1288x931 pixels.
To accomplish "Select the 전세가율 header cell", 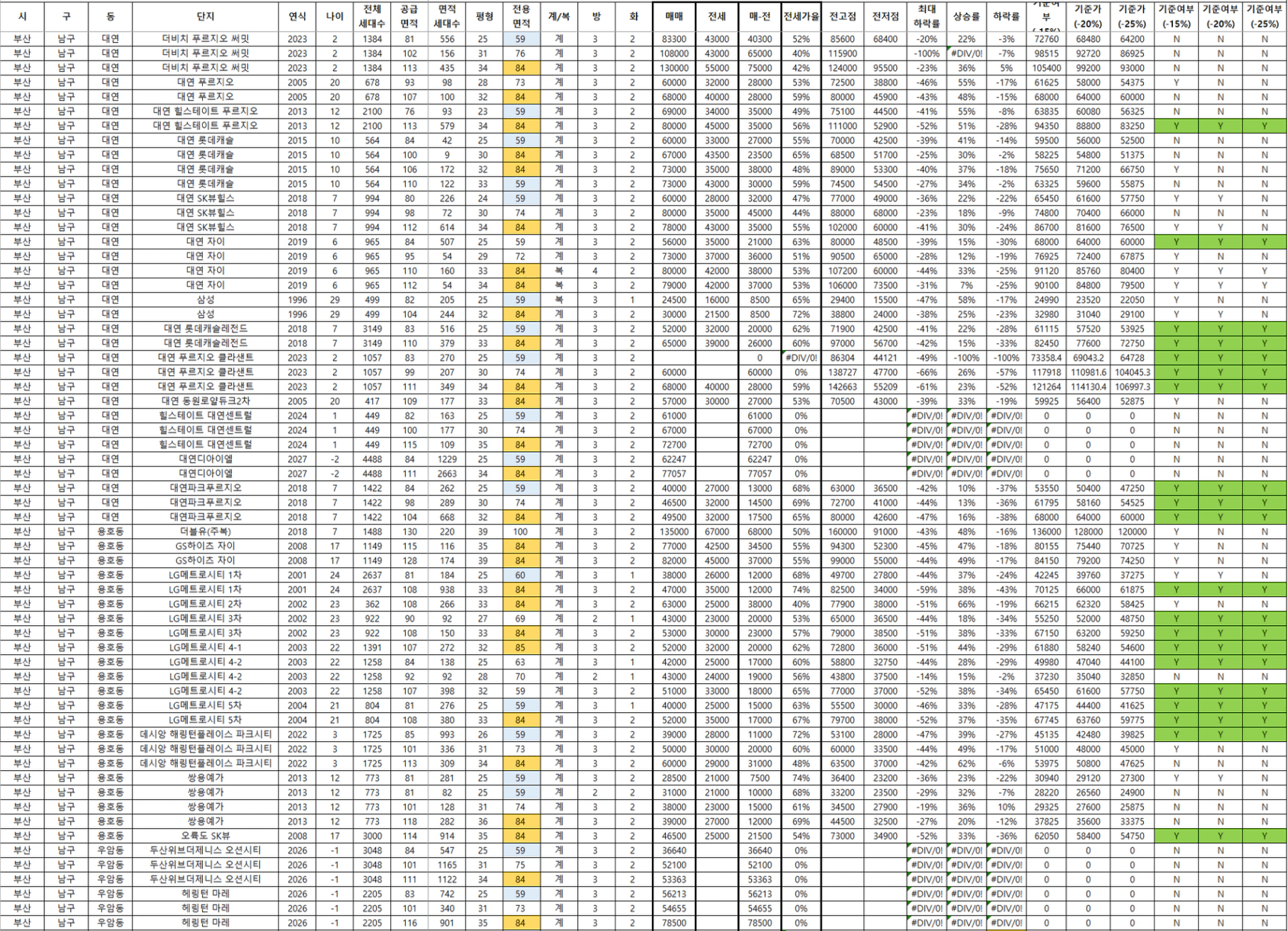I will coord(801,16).
